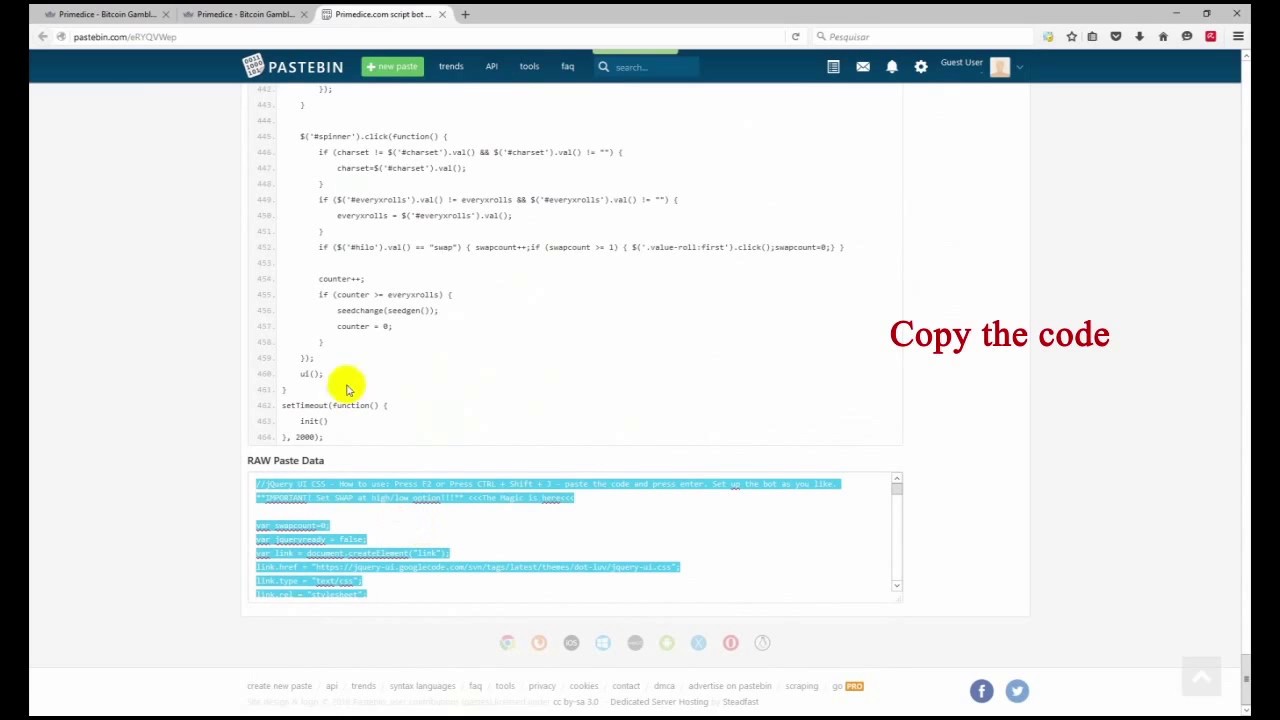Click the browser back arrow button
Image resolution: width=1280 pixels, height=720 pixels.
tap(43, 37)
